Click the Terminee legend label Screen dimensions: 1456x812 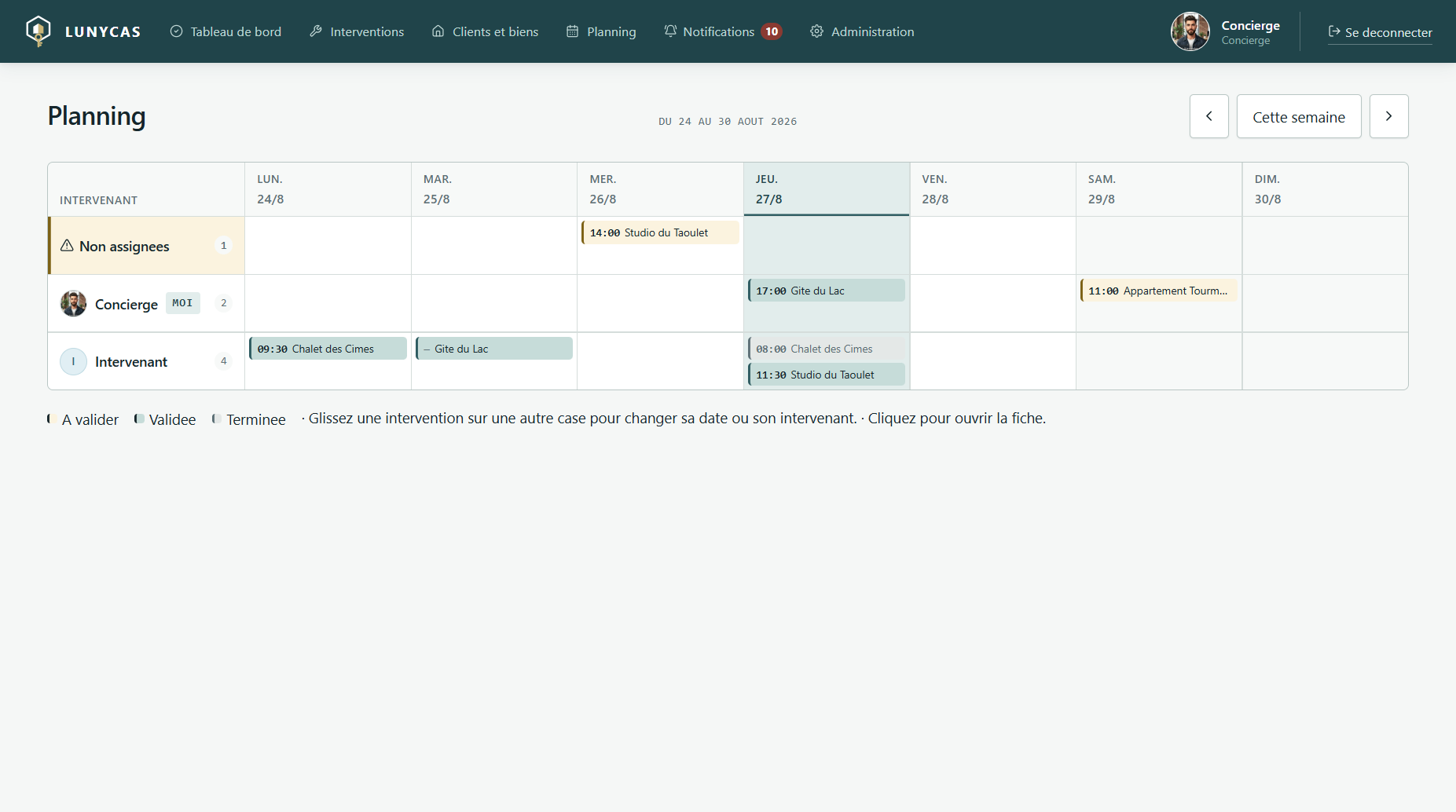point(256,419)
